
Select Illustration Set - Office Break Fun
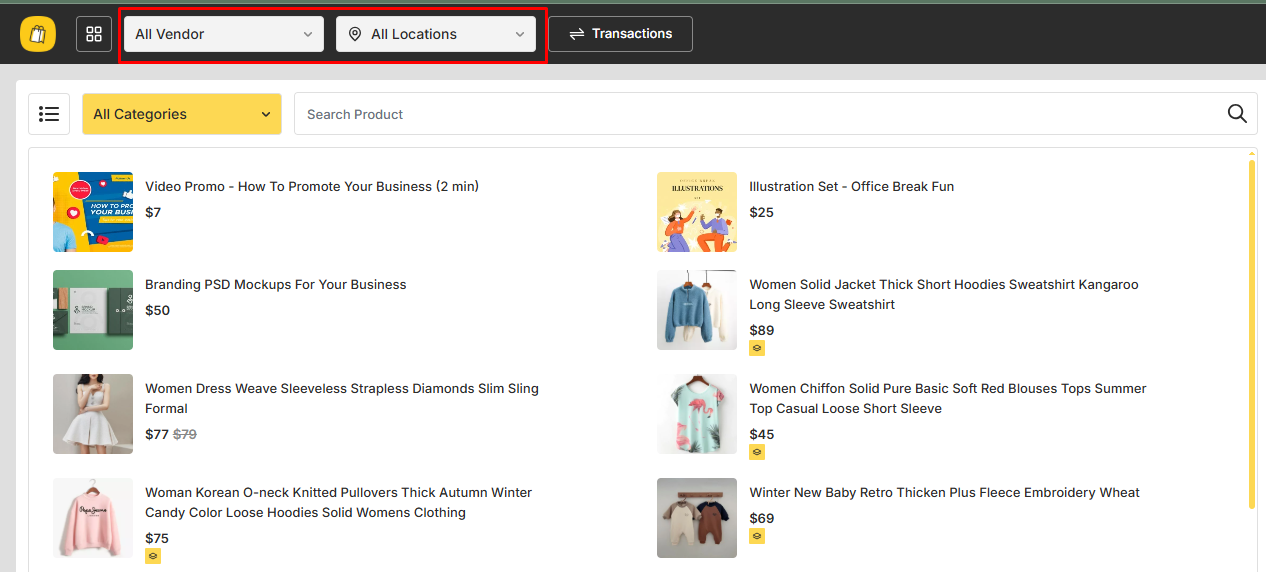click(851, 187)
